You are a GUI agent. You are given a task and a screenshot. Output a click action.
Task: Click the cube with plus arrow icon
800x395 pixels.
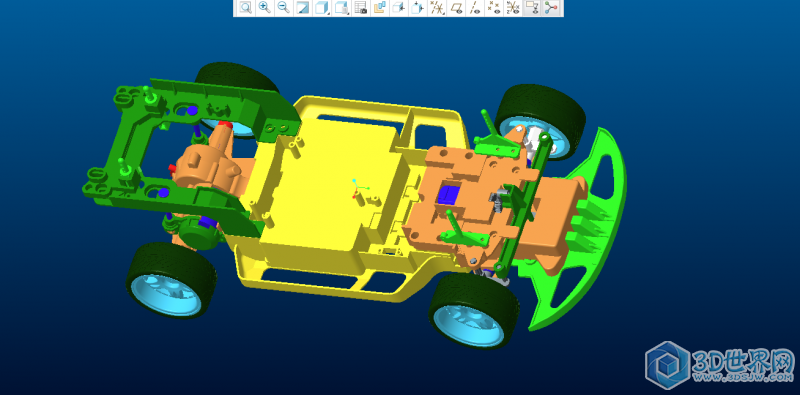coord(418,8)
